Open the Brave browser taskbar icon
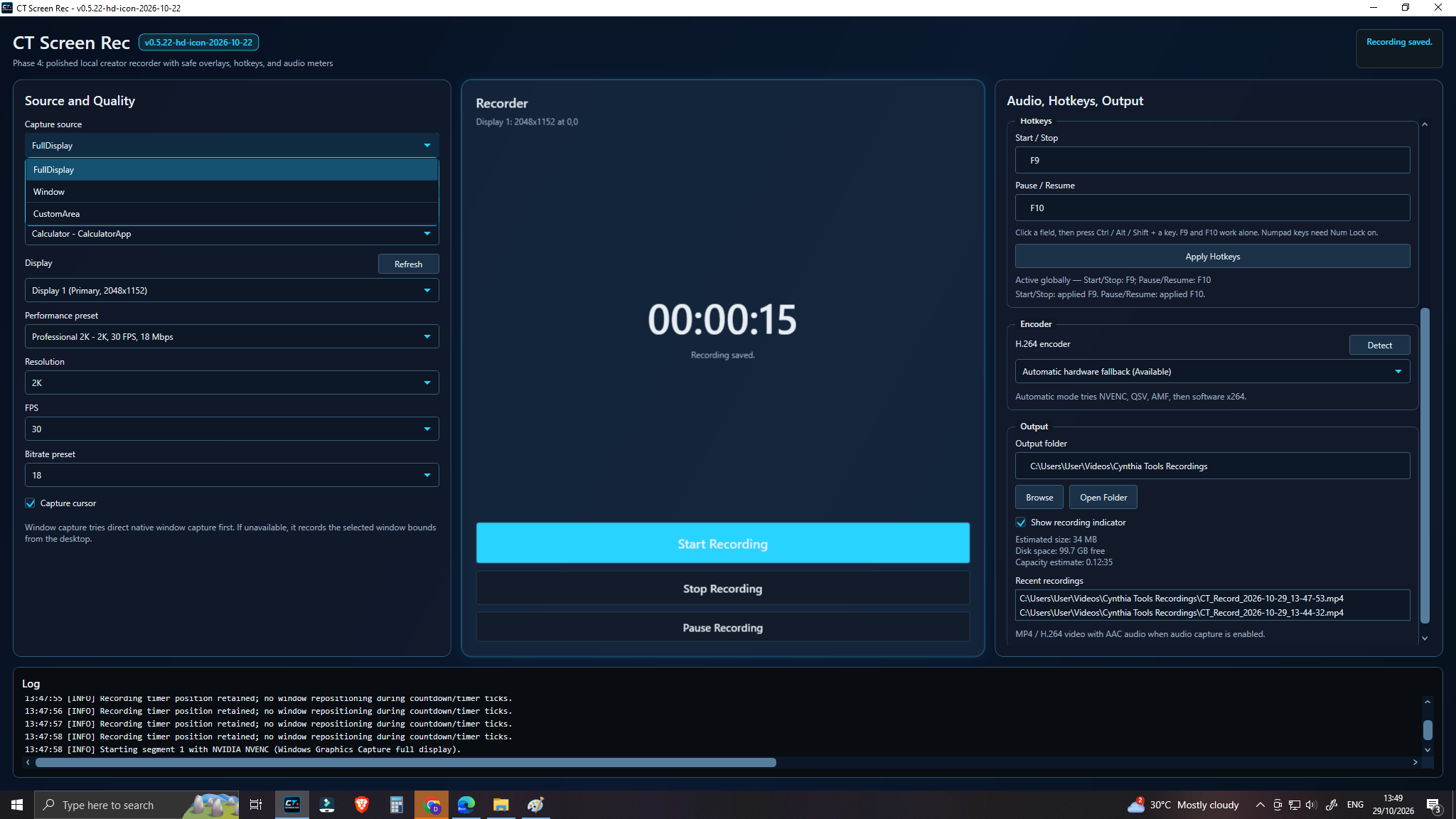This screenshot has height=819, width=1456. click(x=362, y=805)
